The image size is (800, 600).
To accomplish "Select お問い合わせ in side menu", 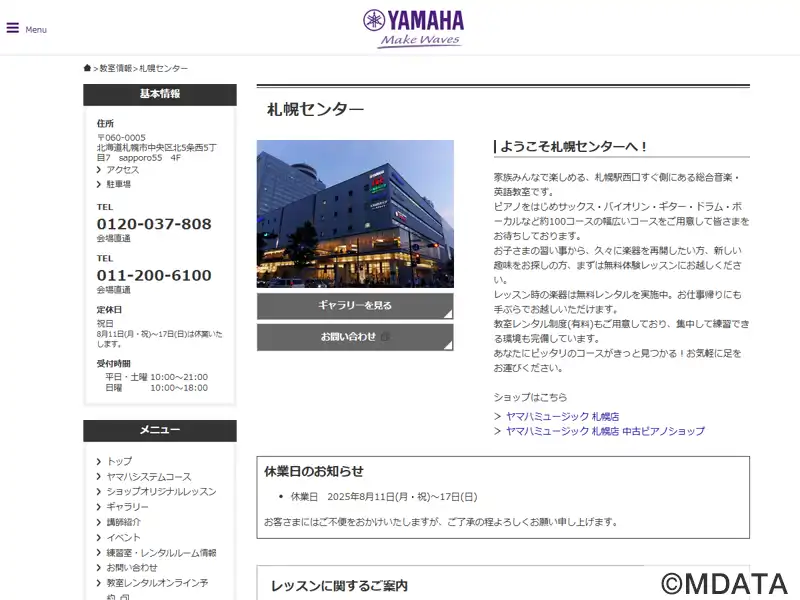I will coord(132,567).
